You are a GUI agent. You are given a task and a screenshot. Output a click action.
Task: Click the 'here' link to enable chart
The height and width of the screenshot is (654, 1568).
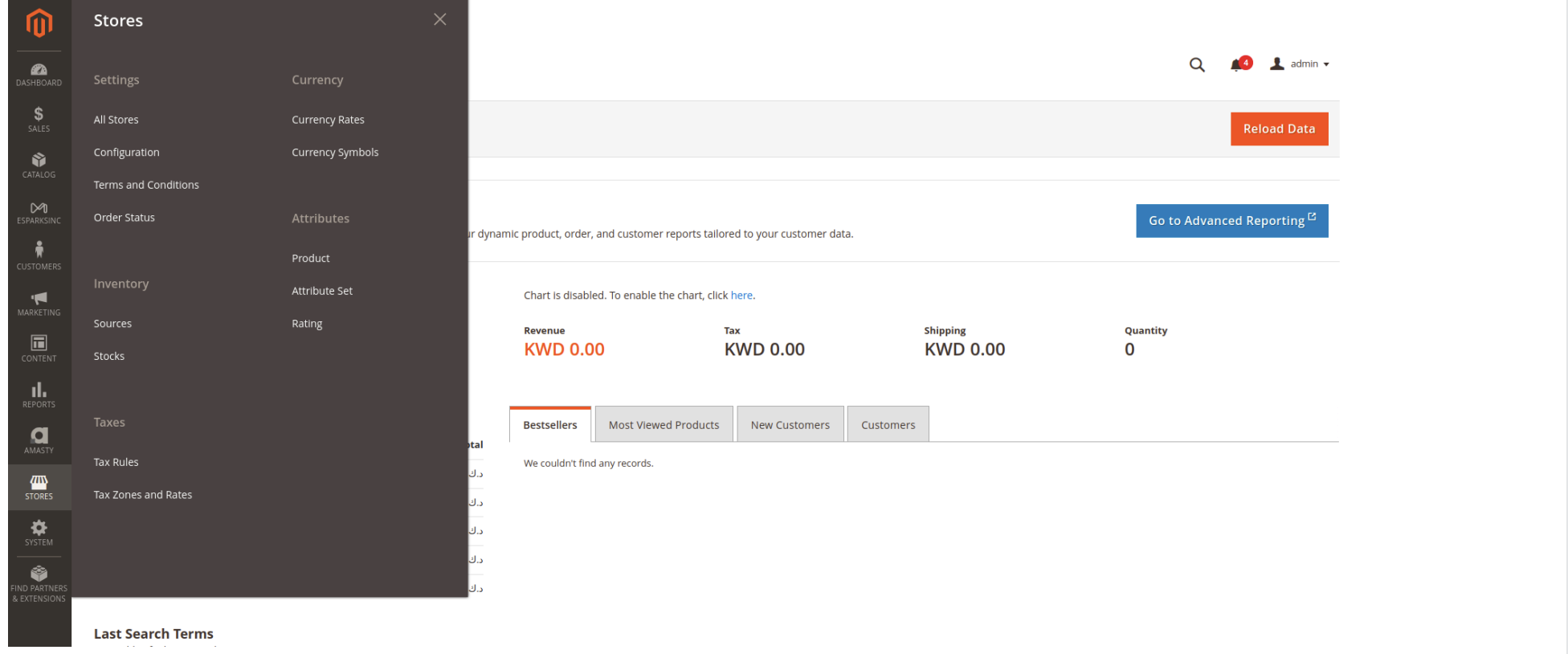coord(741,296)
